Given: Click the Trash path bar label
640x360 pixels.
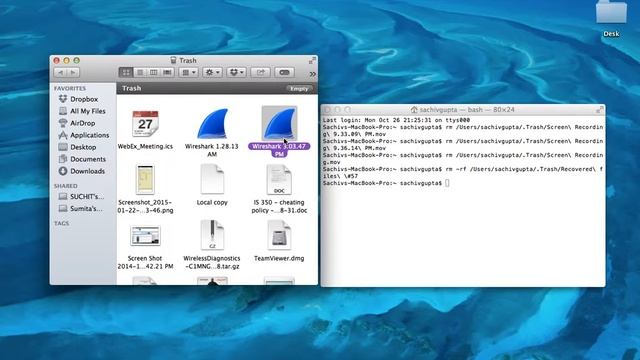Looking at the screenshot, I should (131, 88).
